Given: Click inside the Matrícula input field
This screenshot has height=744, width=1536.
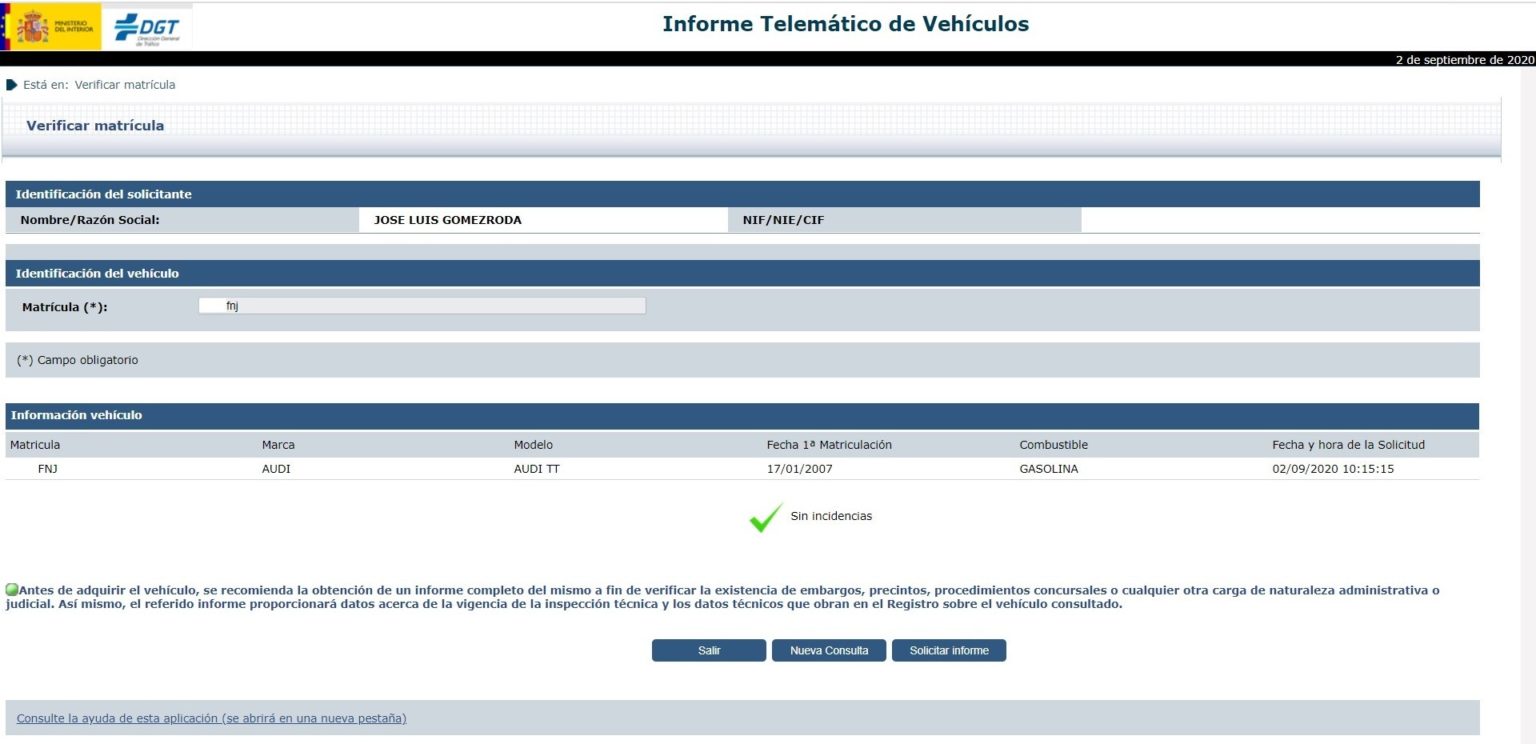Looking at the screenshot, I should 420,305.
